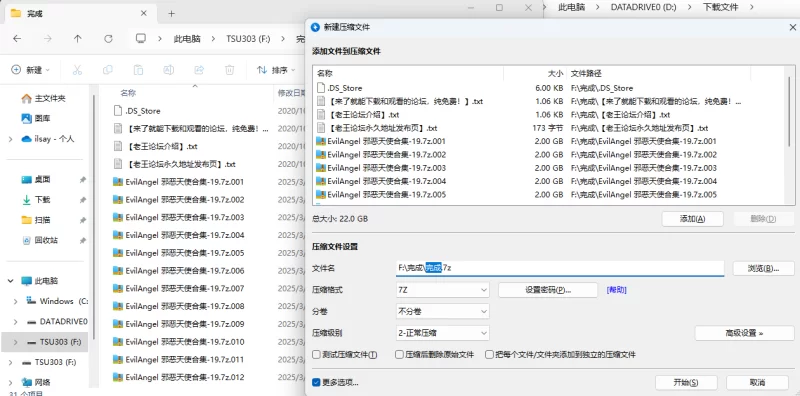Click the monitor icon in the Explorer address bar
The image size is (800, 396).
(141, 39)
